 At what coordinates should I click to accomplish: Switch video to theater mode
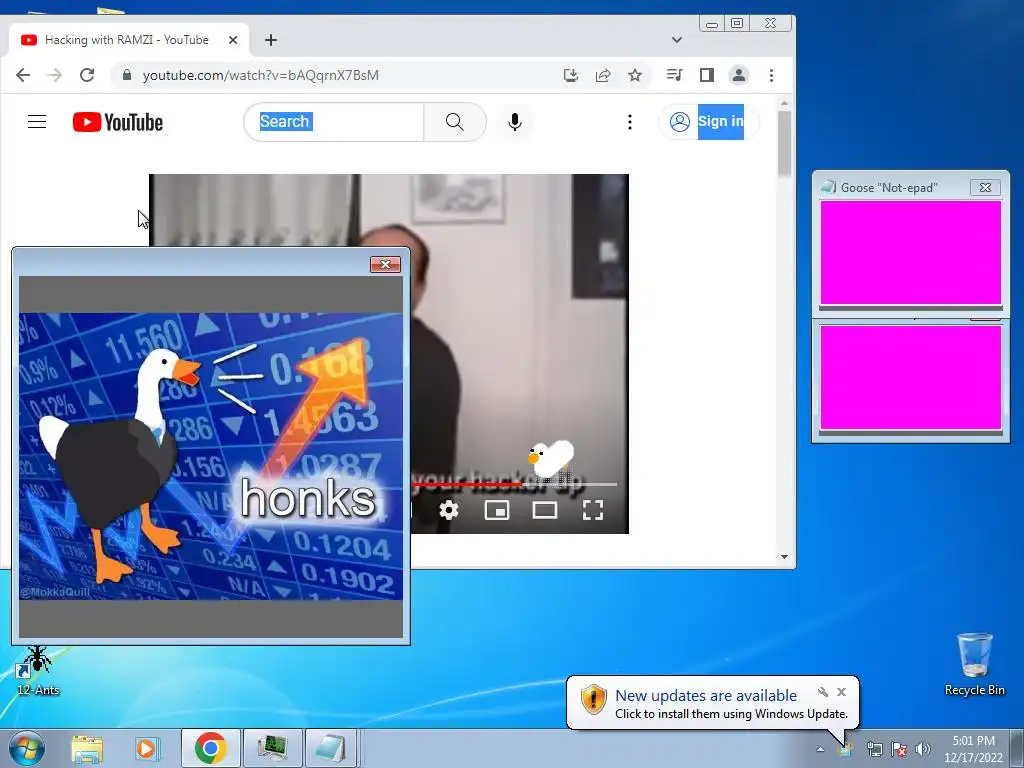pos(545,510)
